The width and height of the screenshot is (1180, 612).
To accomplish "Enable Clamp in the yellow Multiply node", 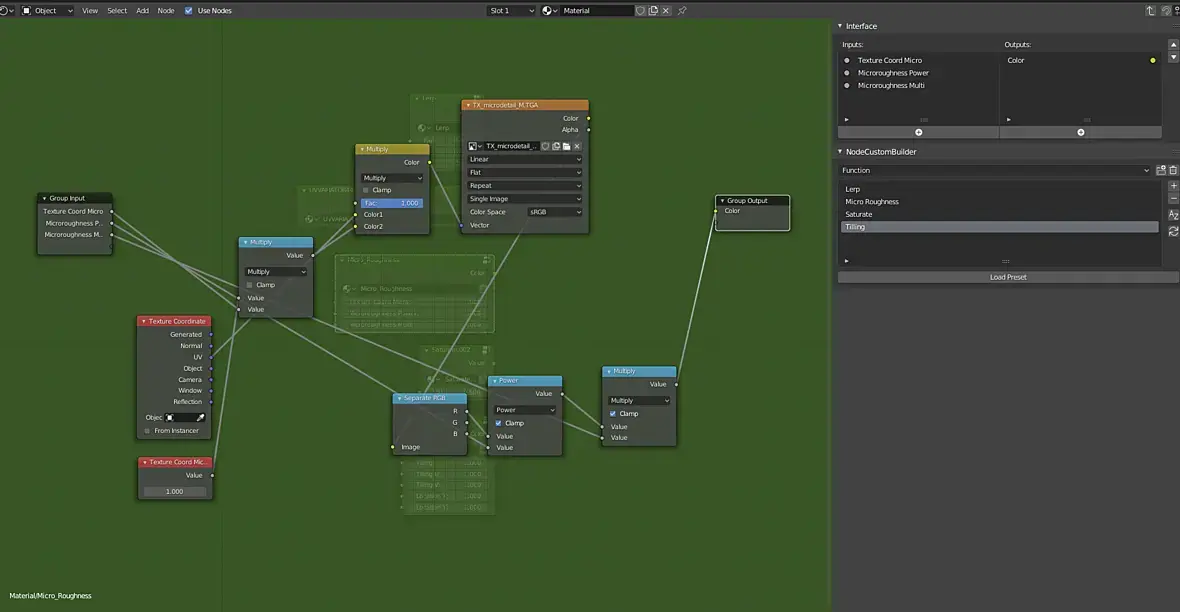I will click(366, 190).
